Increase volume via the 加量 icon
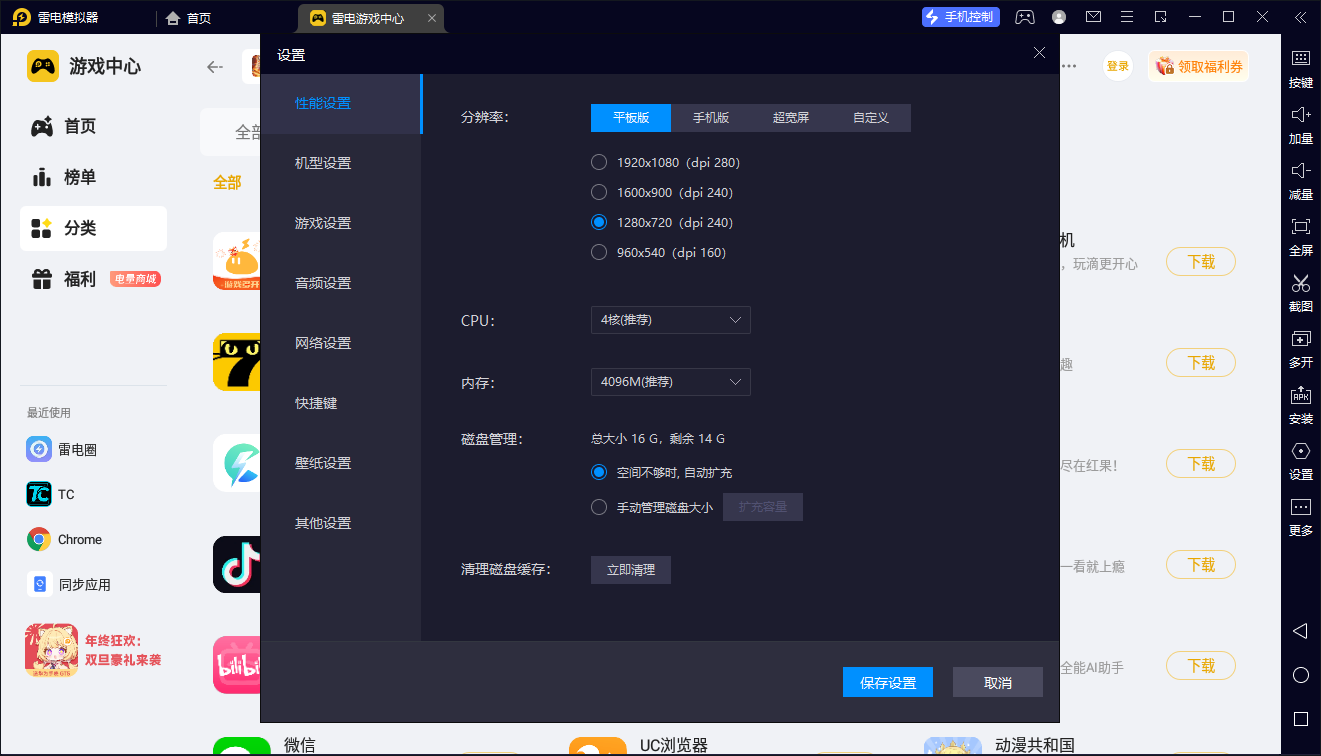The image size is (1321, 756). click(1300, 124)
